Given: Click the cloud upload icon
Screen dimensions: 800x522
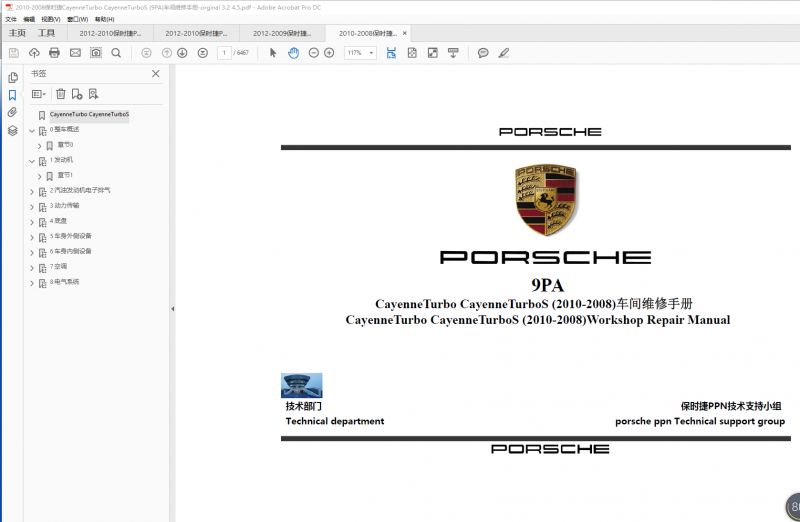Looking at the screenshot, I should tap(34, 53).
